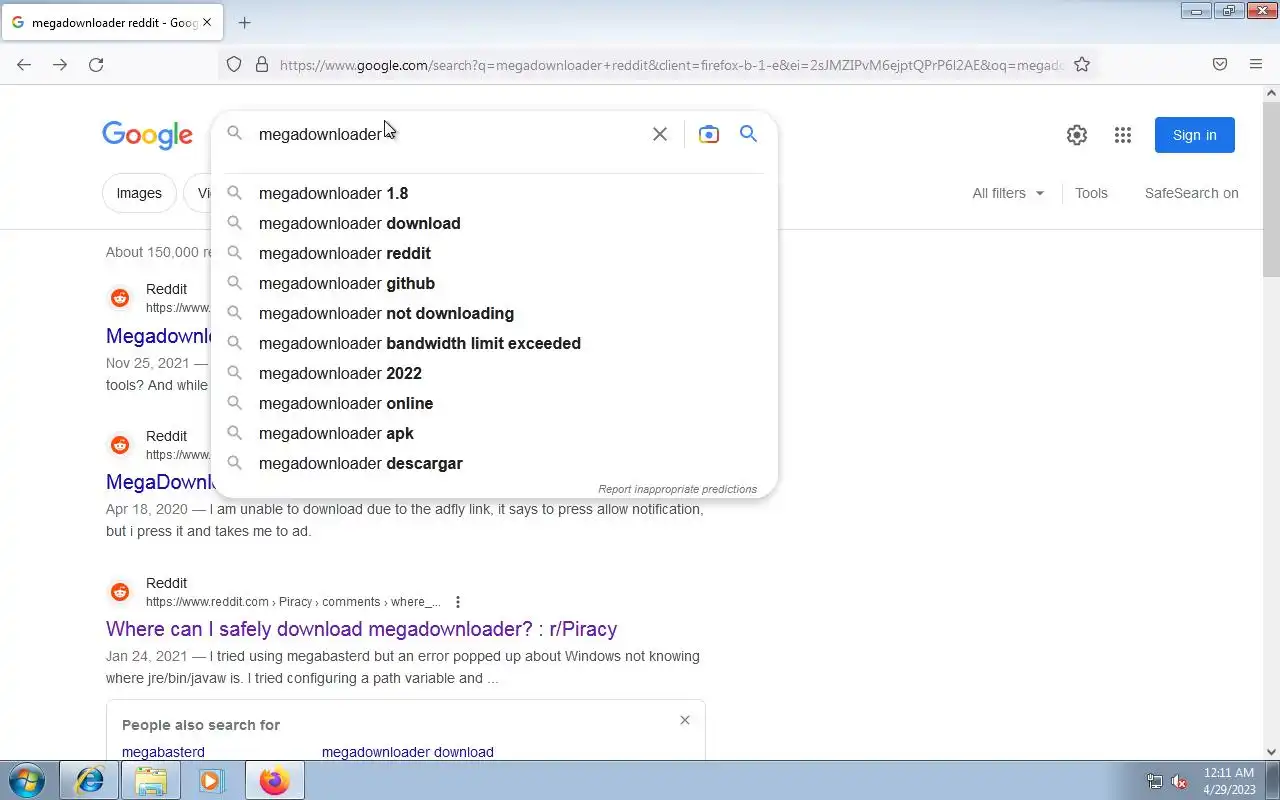Choose suggestion megadownloader 2022
The image size is (1280, 800).
pyautogui.click(x=495, y=373)
